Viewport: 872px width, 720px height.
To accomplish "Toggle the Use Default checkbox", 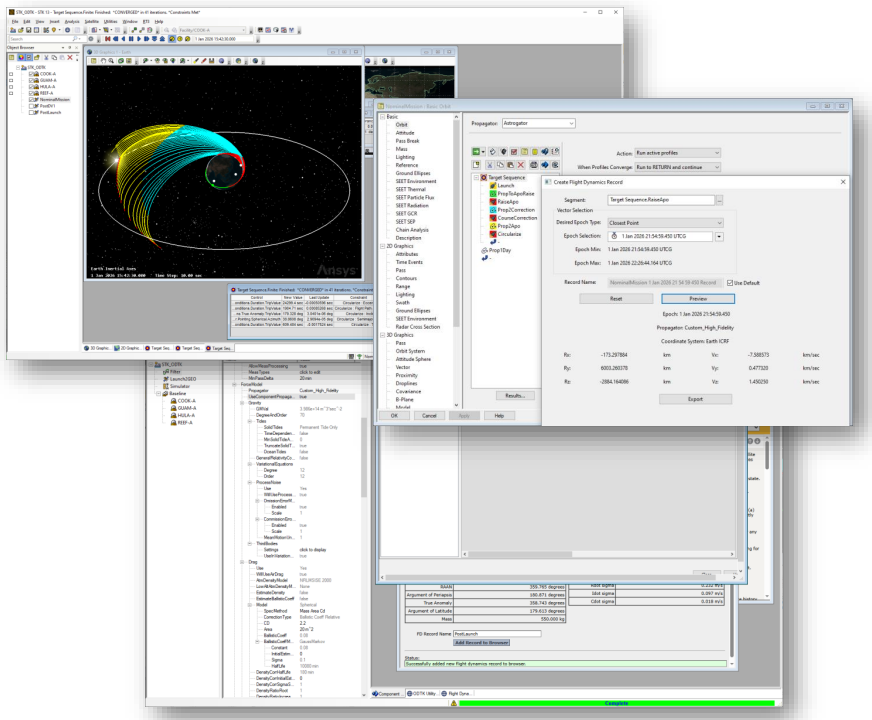I will click(731, 282).
